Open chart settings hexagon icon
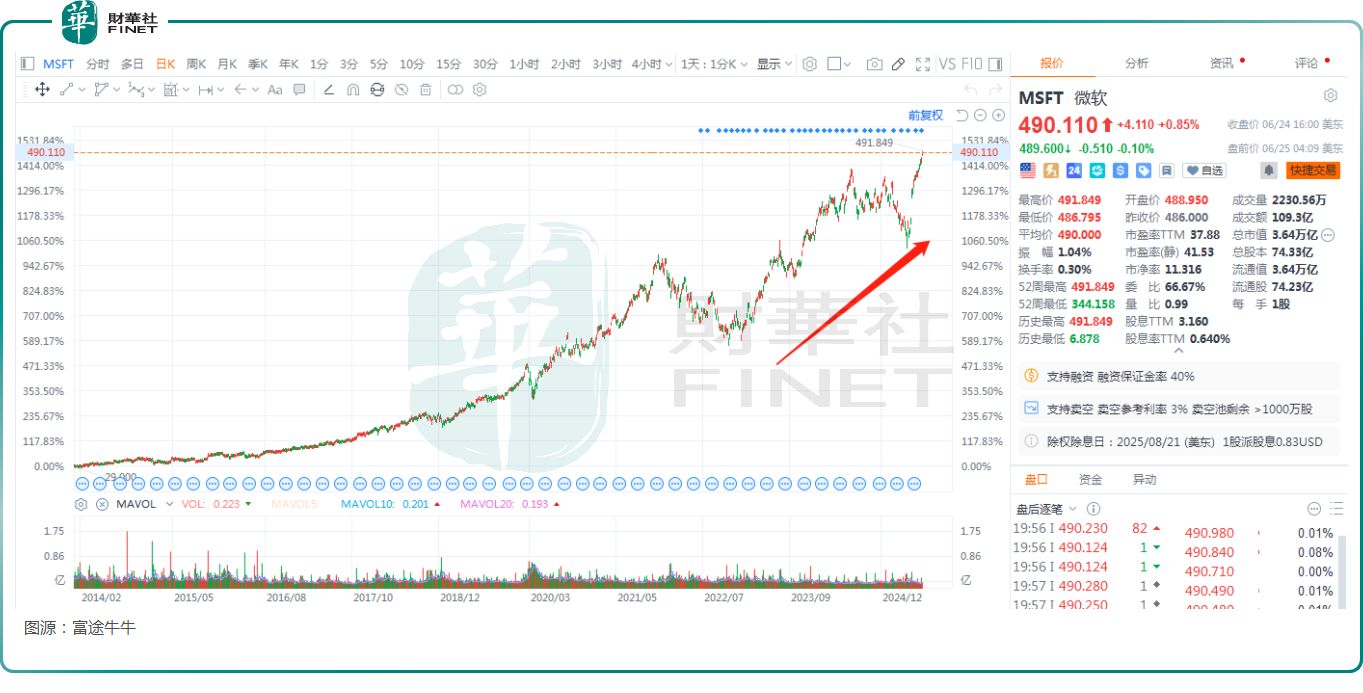This screenshot has height=693, width=1363. [x=810, y=64]
